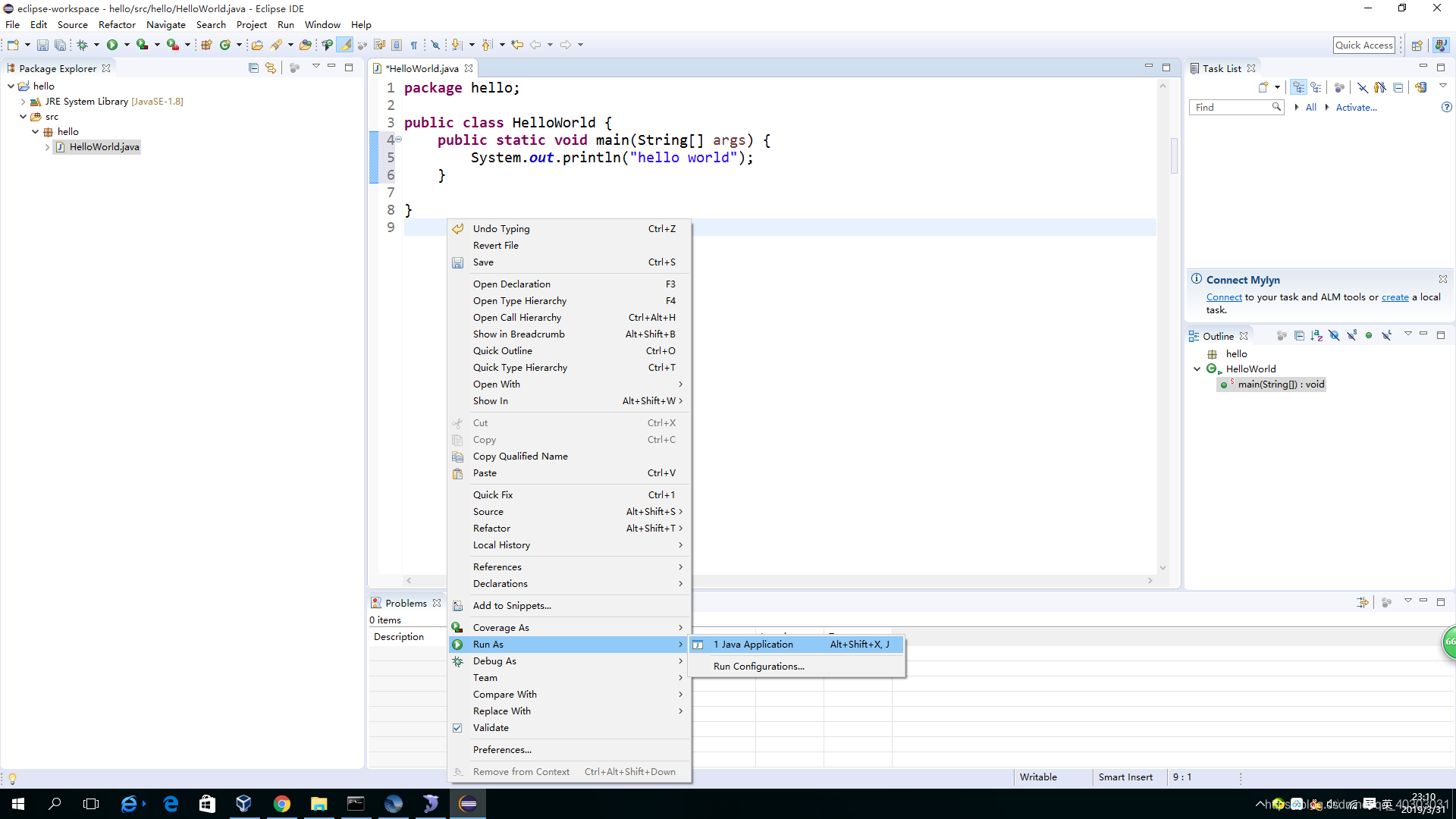
Task: Open Task List view menu triangle
Action: tap(1443, 86)
